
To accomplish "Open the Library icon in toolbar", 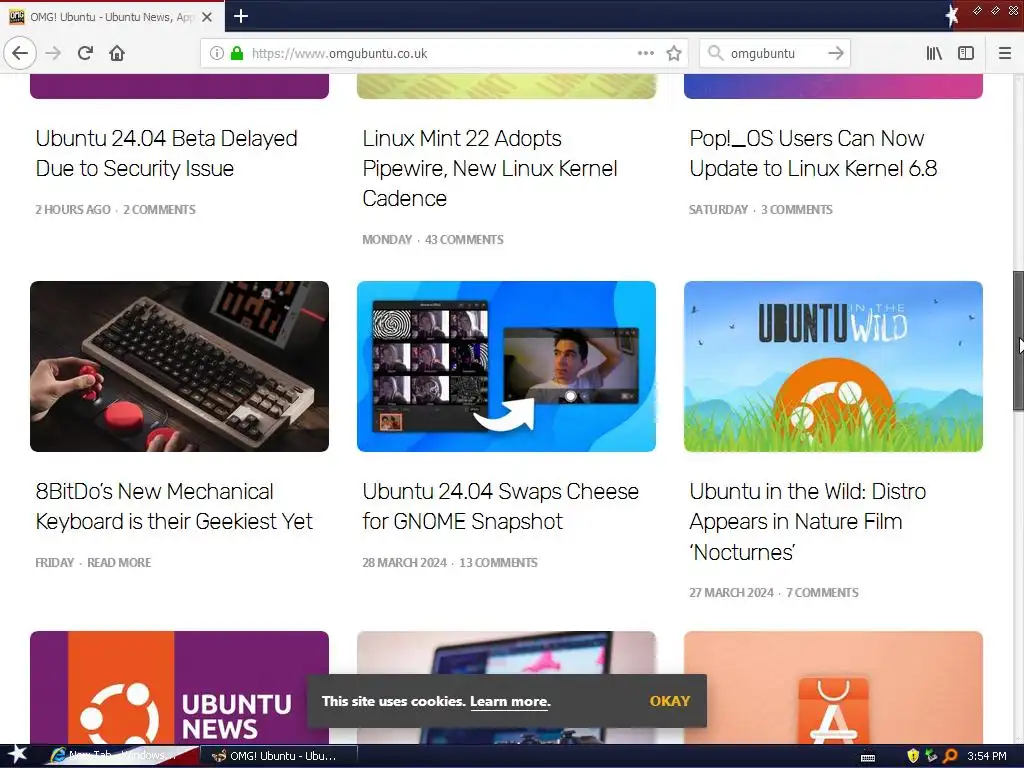I will point(934,54).
